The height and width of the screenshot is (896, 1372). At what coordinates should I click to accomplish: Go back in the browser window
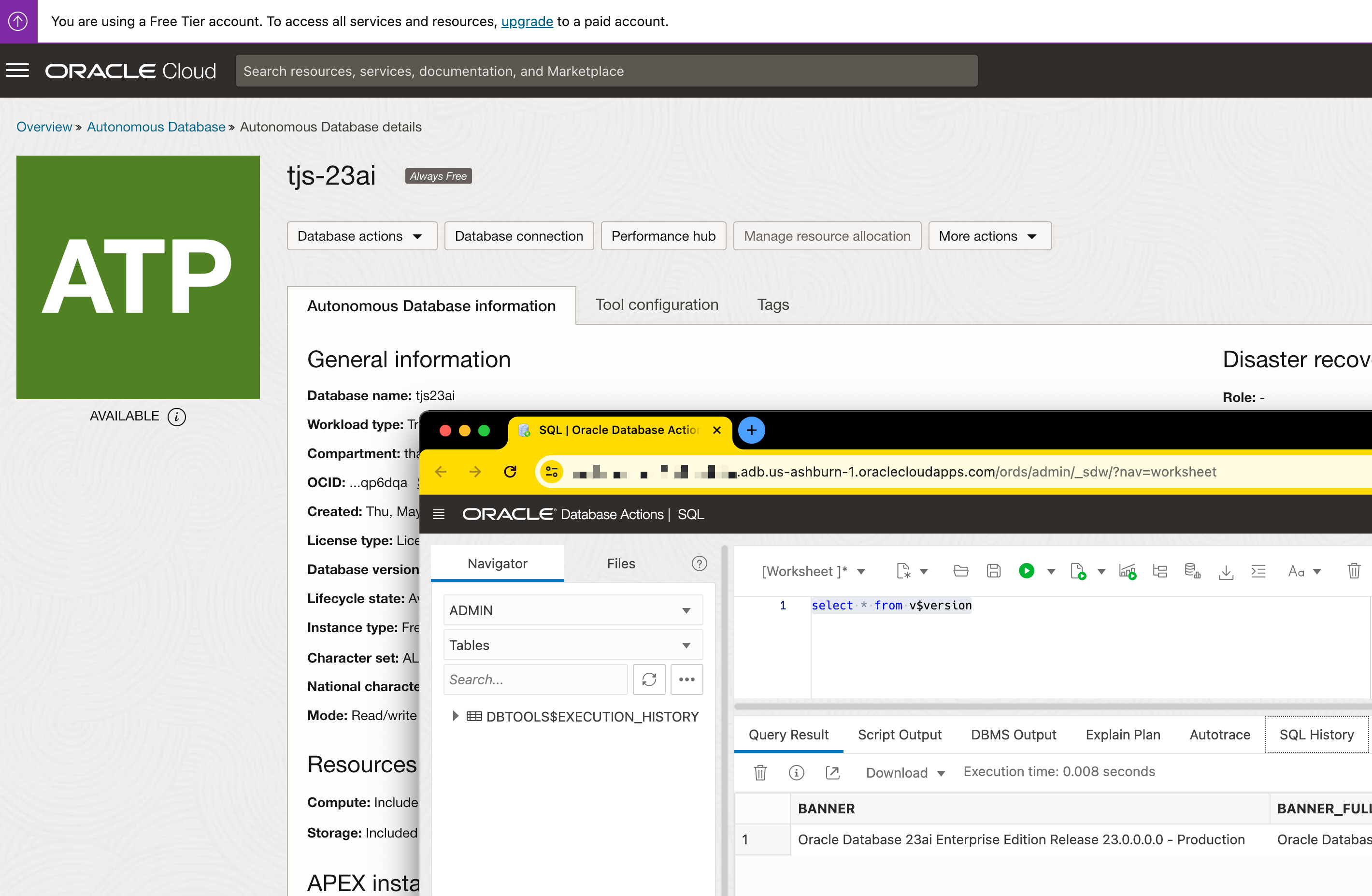click(441, 472)
